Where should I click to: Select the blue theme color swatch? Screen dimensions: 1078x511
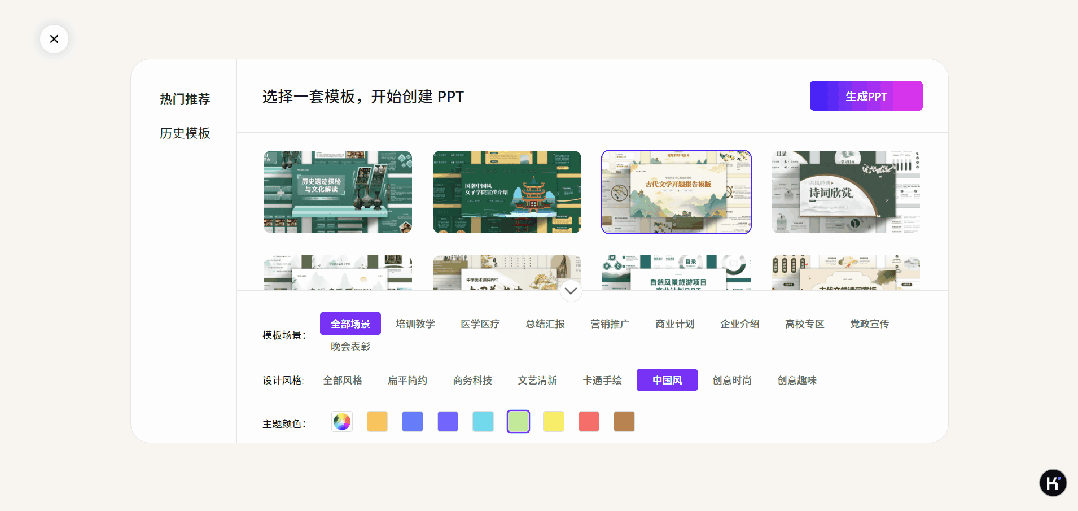coord(412,422)
